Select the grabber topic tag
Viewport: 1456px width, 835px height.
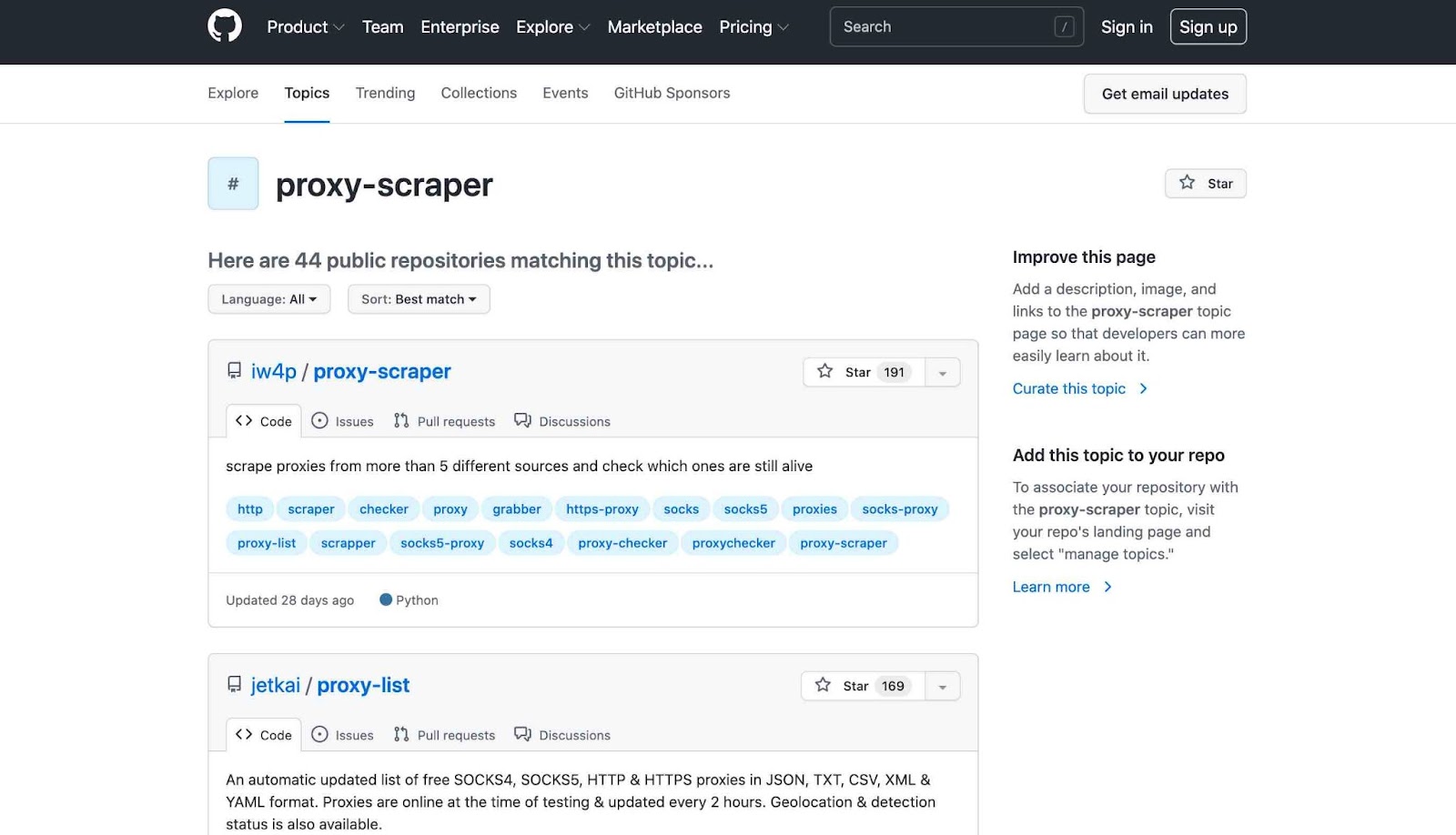coord(517,509)
